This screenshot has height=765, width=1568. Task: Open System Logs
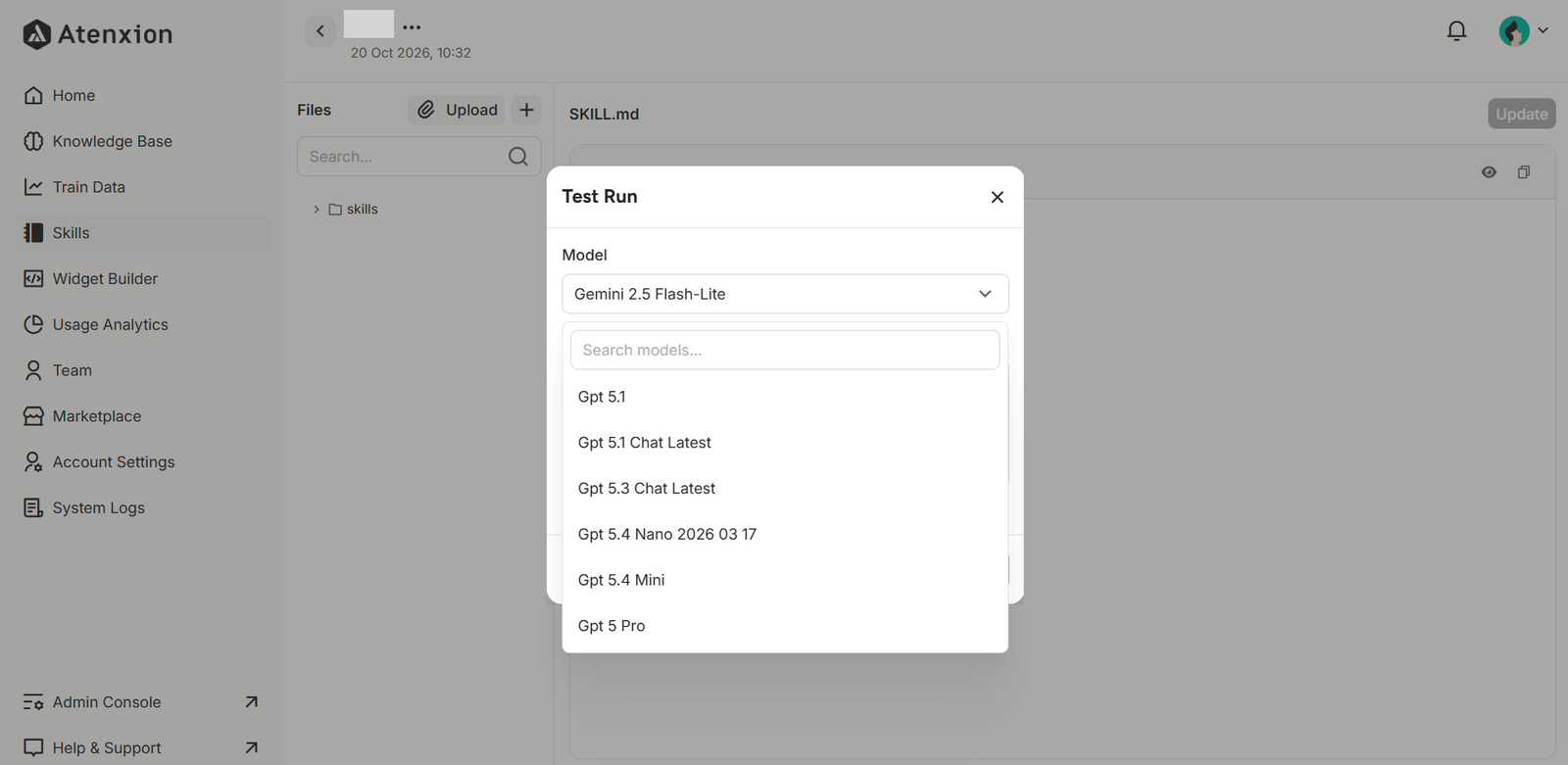[x=143, y=508]
